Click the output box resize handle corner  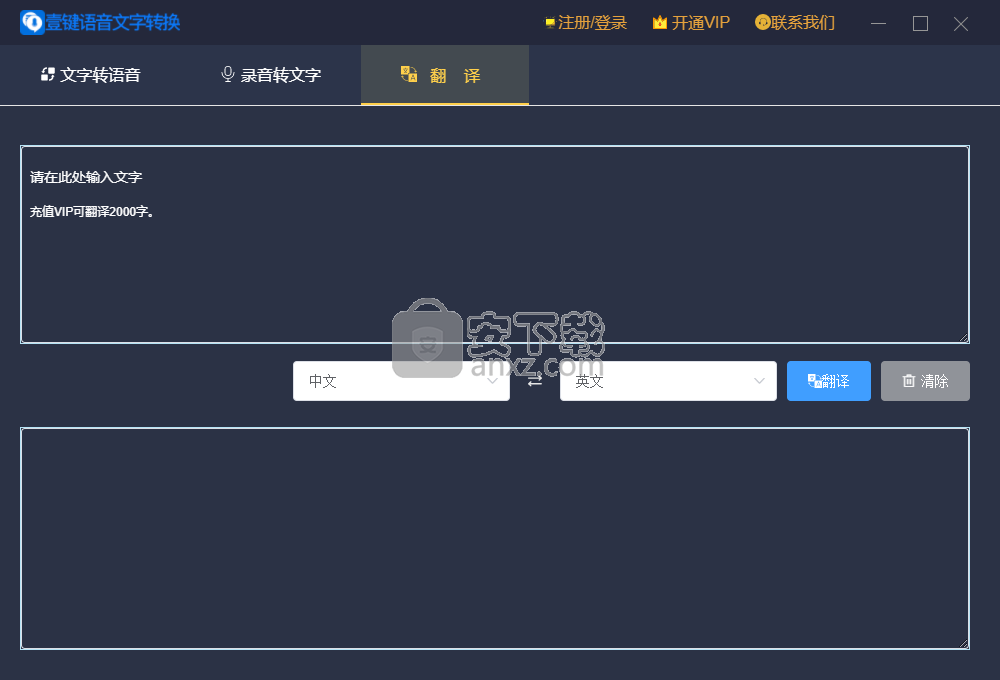click(x=964, y=644)
